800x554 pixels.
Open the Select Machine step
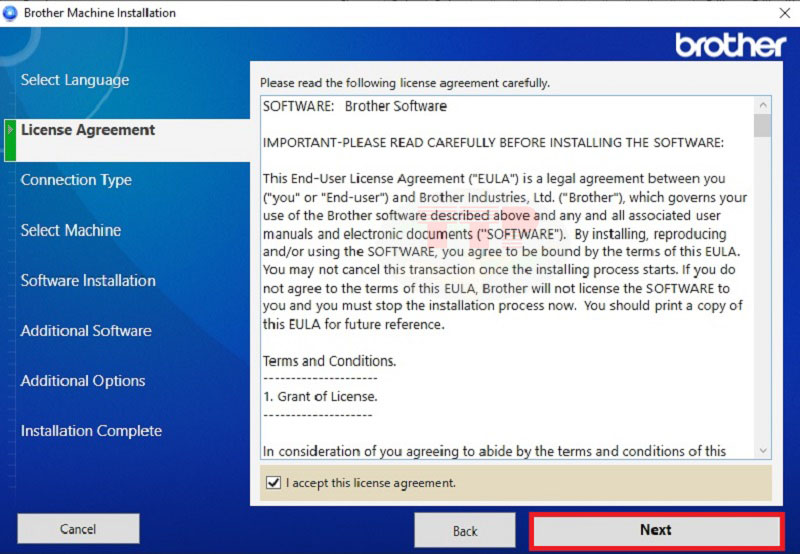coord(71,230)
